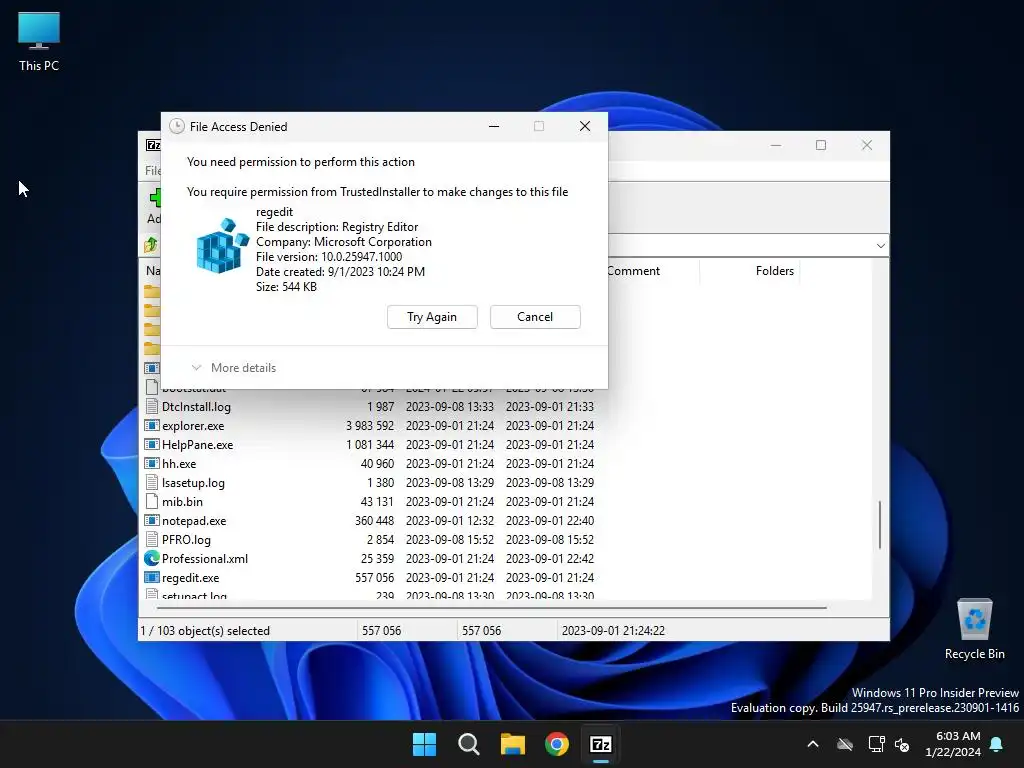Image resolution: width=1024 pixels, height=768 pixels.
Task: Click the 7-Zip taskbar icon
Action: tap(601, 744)
